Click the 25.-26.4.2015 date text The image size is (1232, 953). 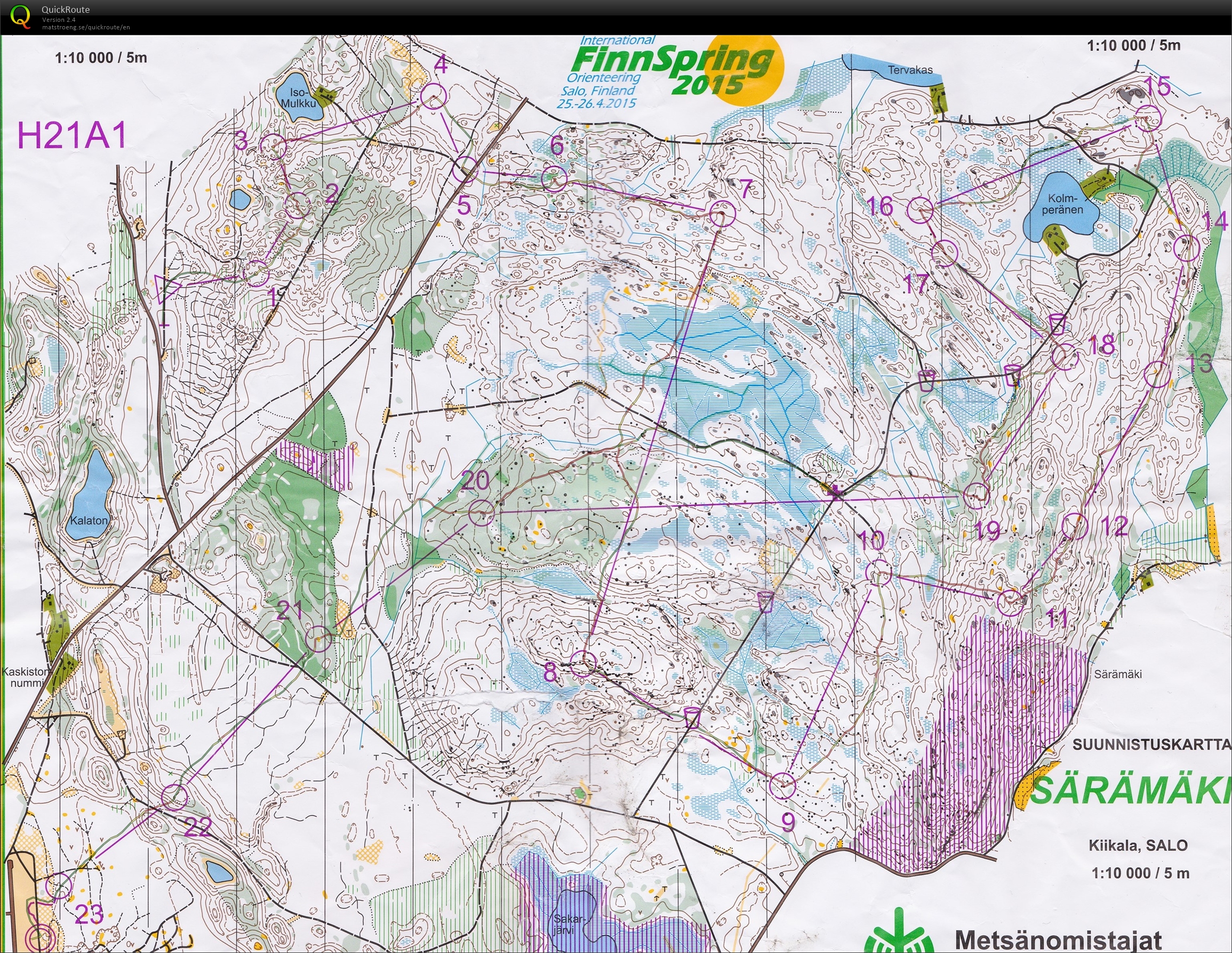pyautogui.click(x=596, y=104)
